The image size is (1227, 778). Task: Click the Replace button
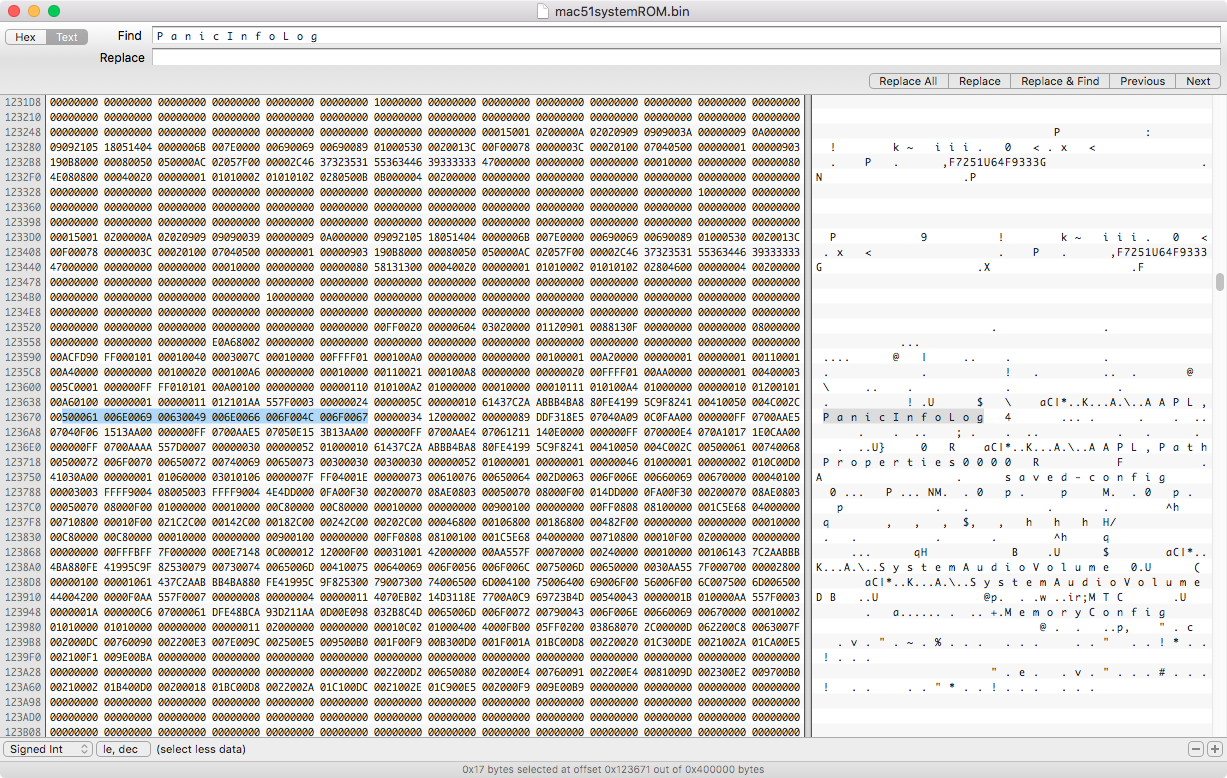[x=979, y=81]
